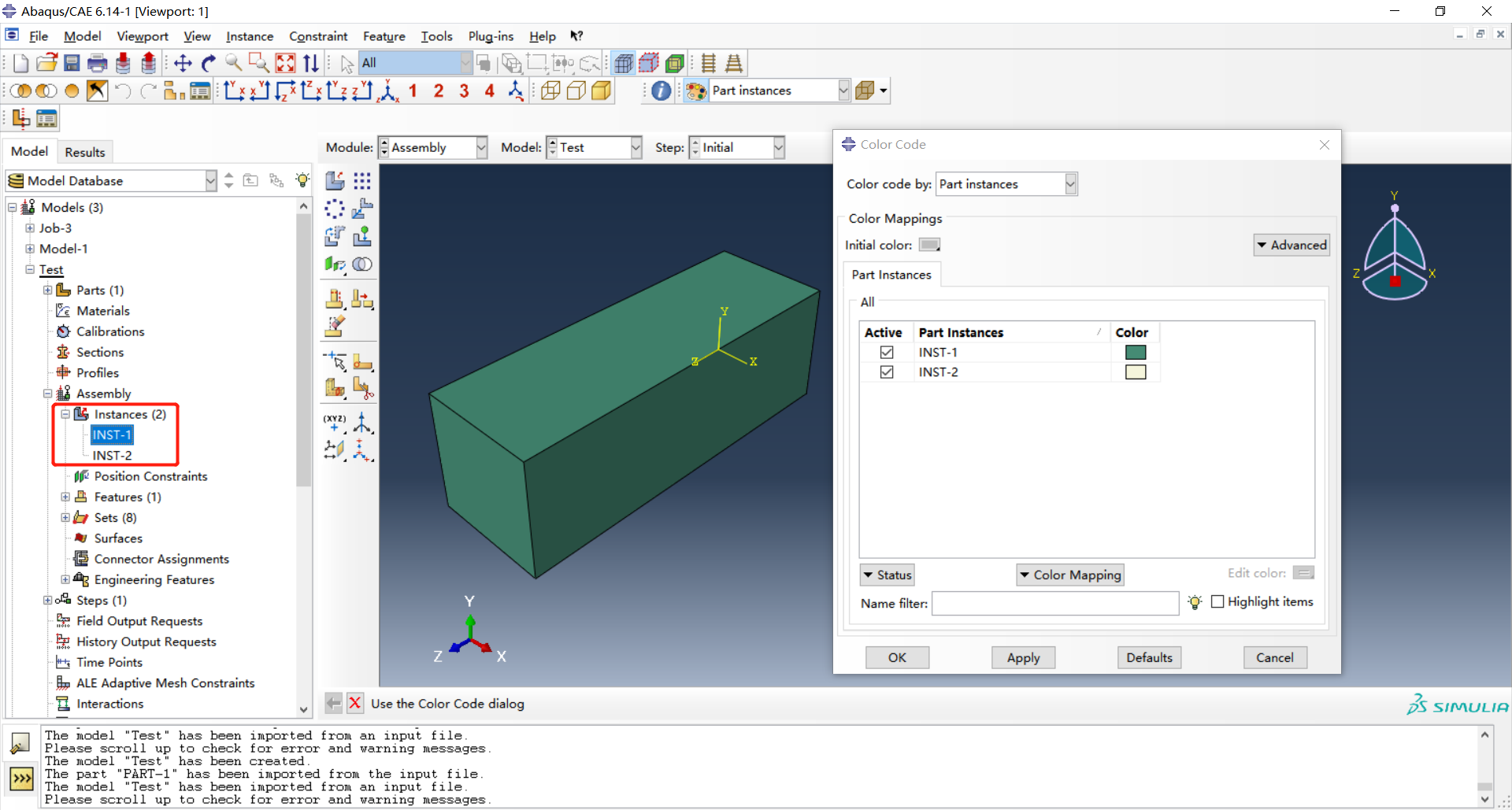Image resolution: width=1512 pixels, height=810 pixels.
Task: Select the Merge/Cut Instances tool
Action: [362, 264]
